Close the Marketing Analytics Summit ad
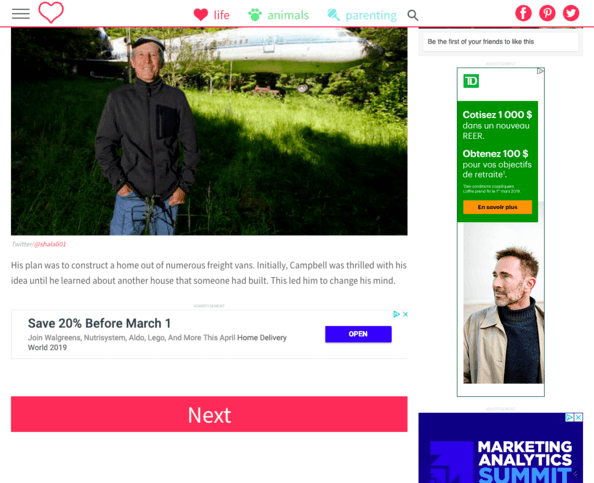Image resolution: width=594 pixels, height=483 pixels. point(578,417)
